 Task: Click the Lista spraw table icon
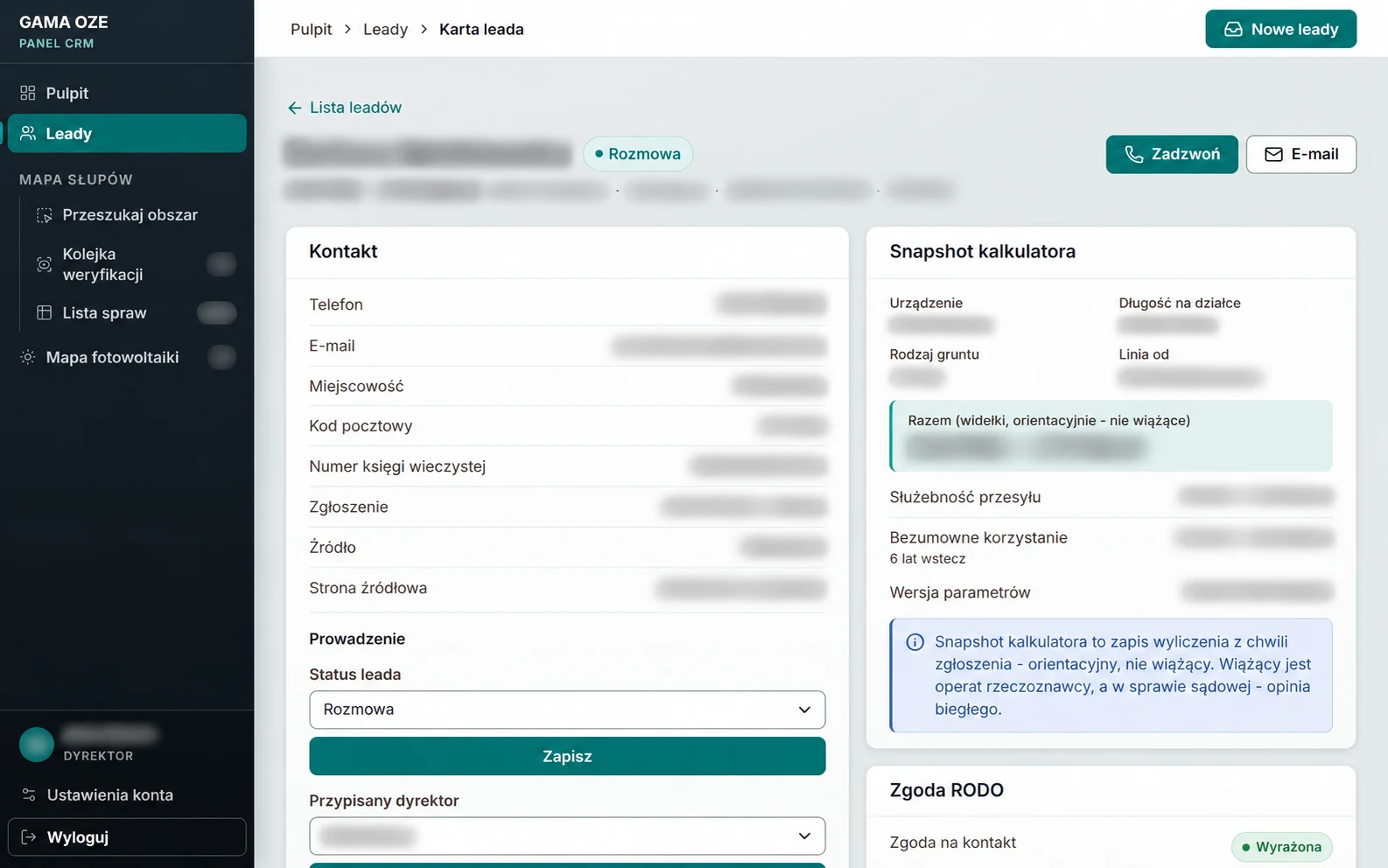pyautogui.click(x=44, y=312)
